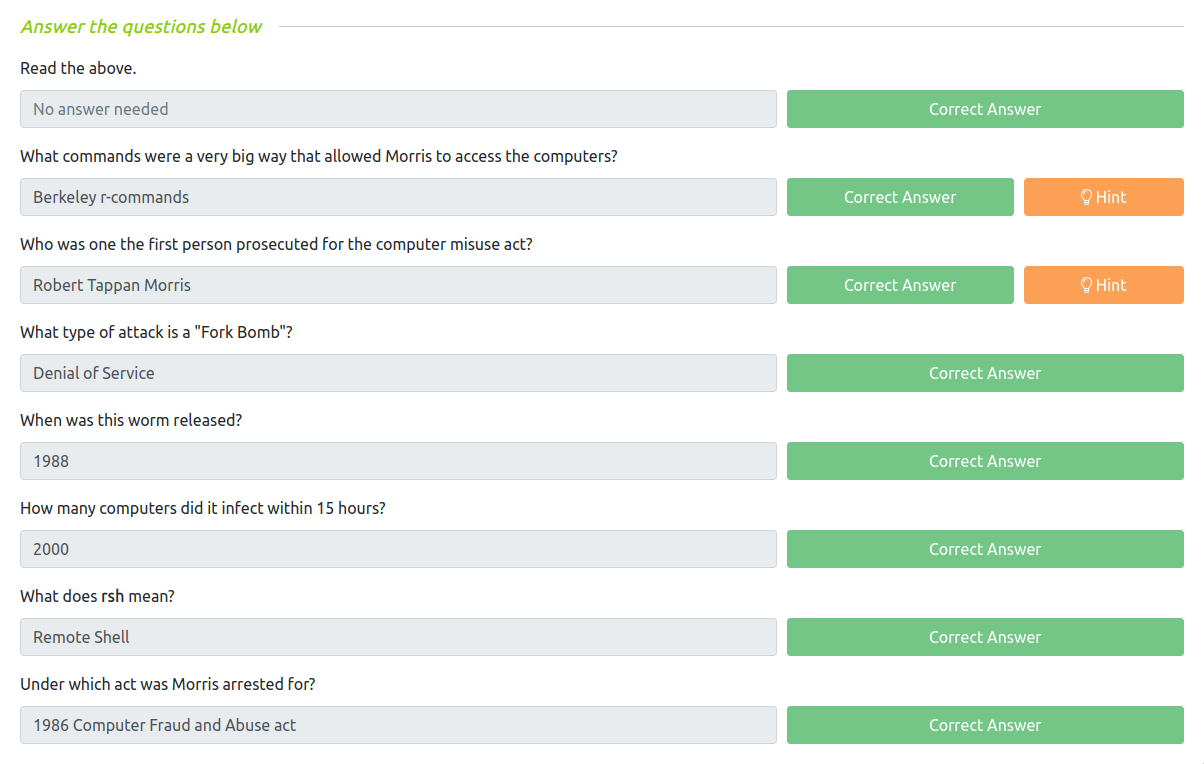Viewport: 1204px width, 764px height.
Task: Click Correct Answer button next to 'No answer needed'
Action: click(984, 109)
